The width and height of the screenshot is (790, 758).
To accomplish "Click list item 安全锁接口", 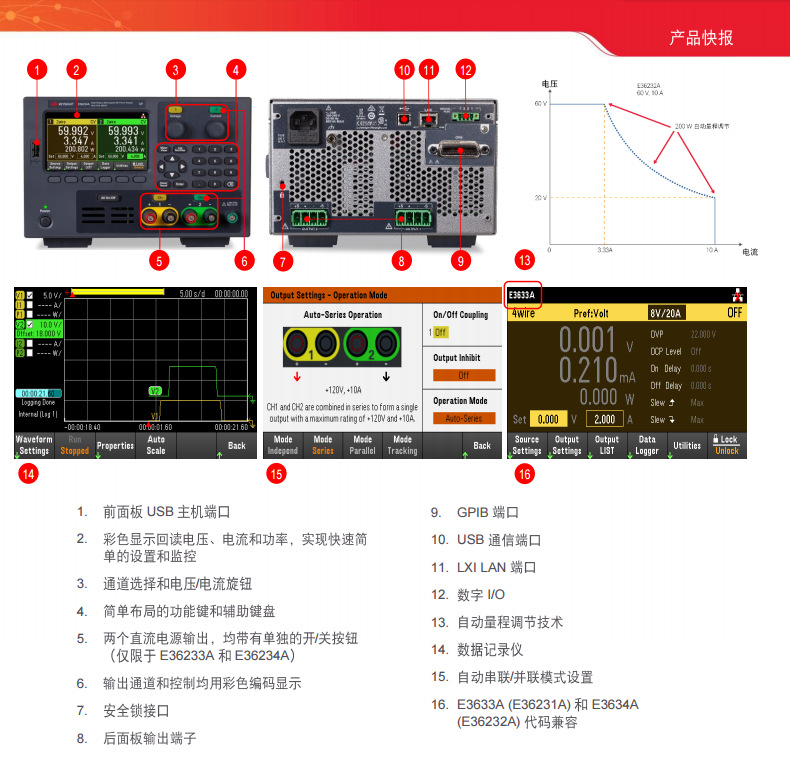I will 136,711.
